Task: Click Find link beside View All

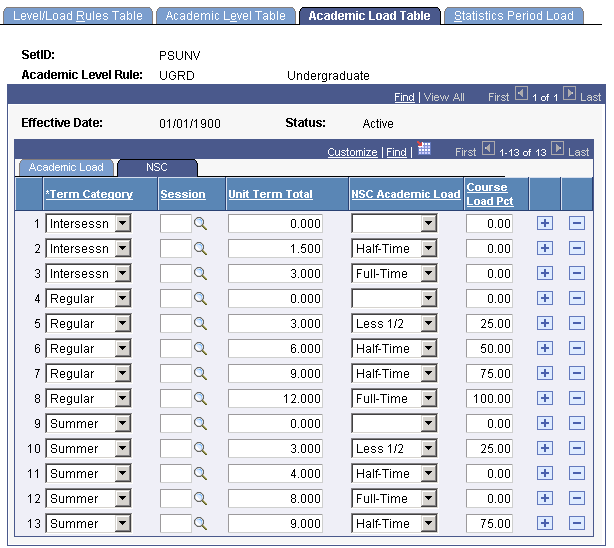Action: [x=404, y=97]
